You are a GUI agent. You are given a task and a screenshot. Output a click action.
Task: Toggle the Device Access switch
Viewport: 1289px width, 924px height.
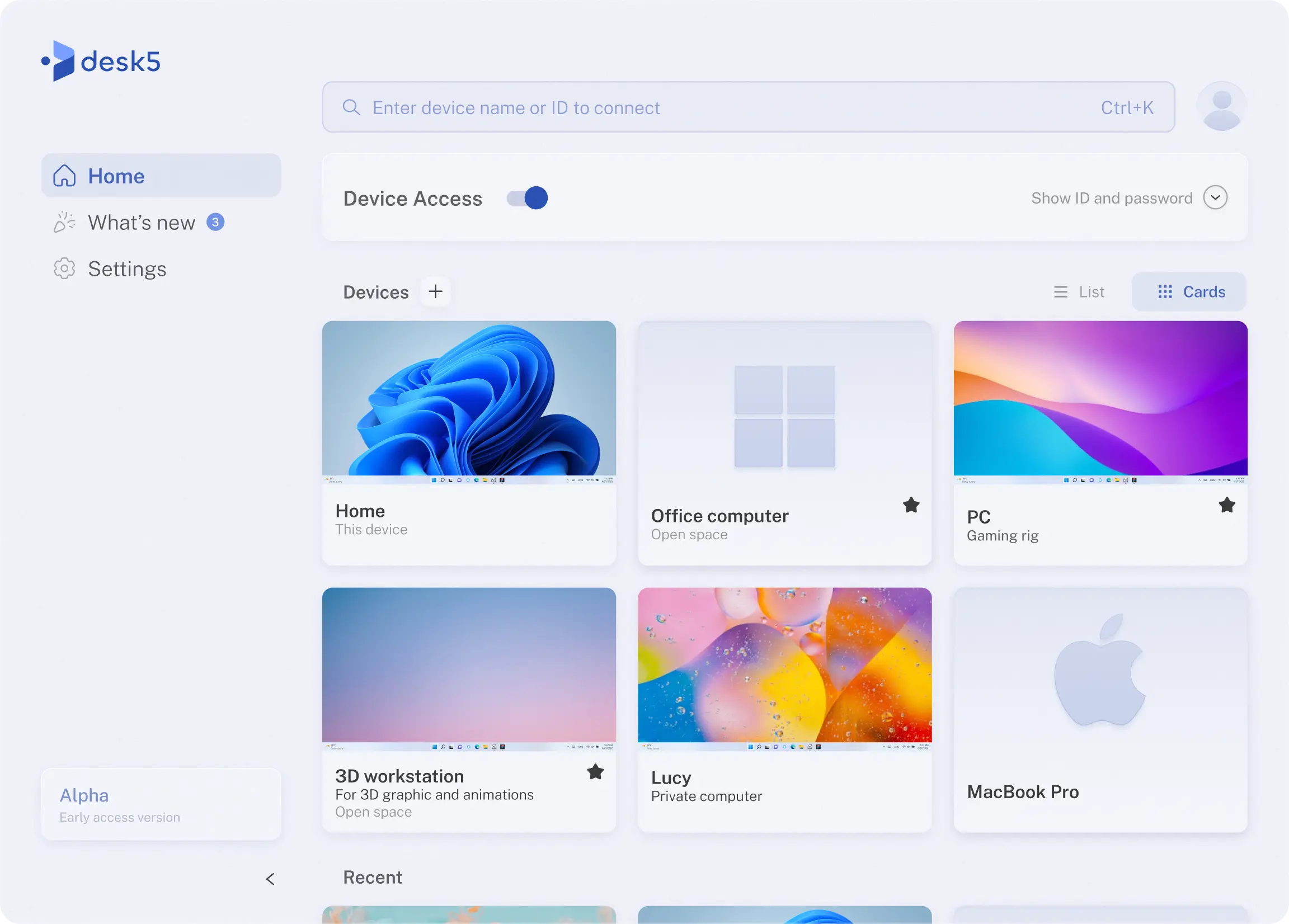(528, 199)
